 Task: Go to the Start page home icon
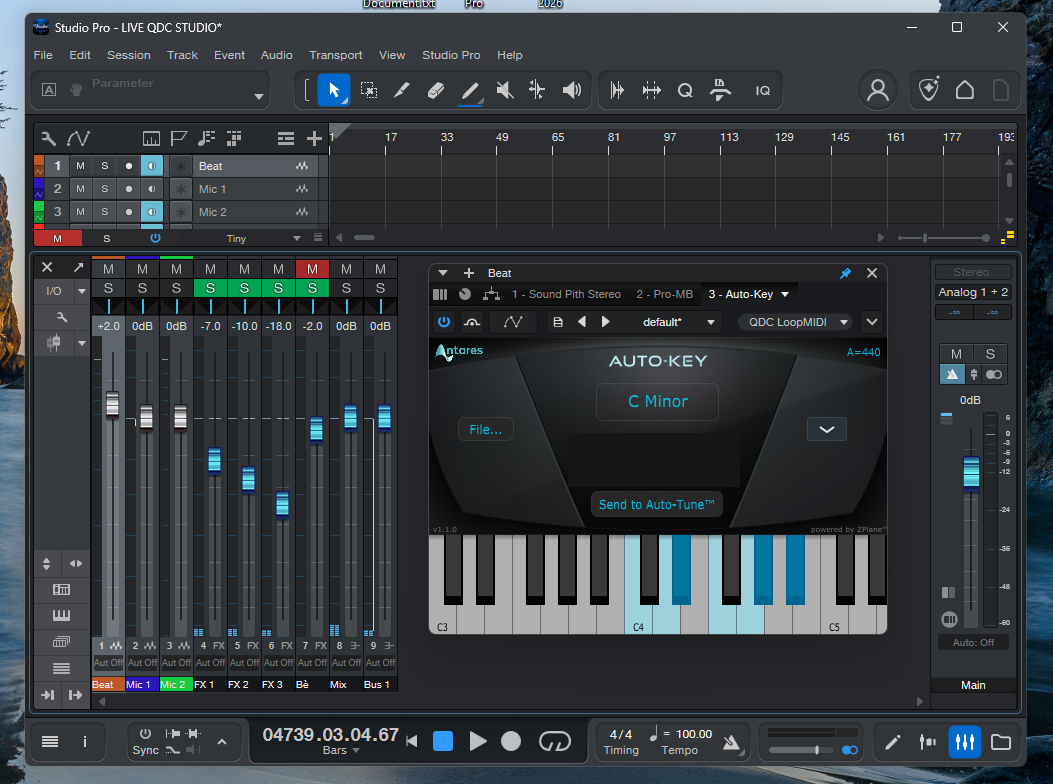965,90
